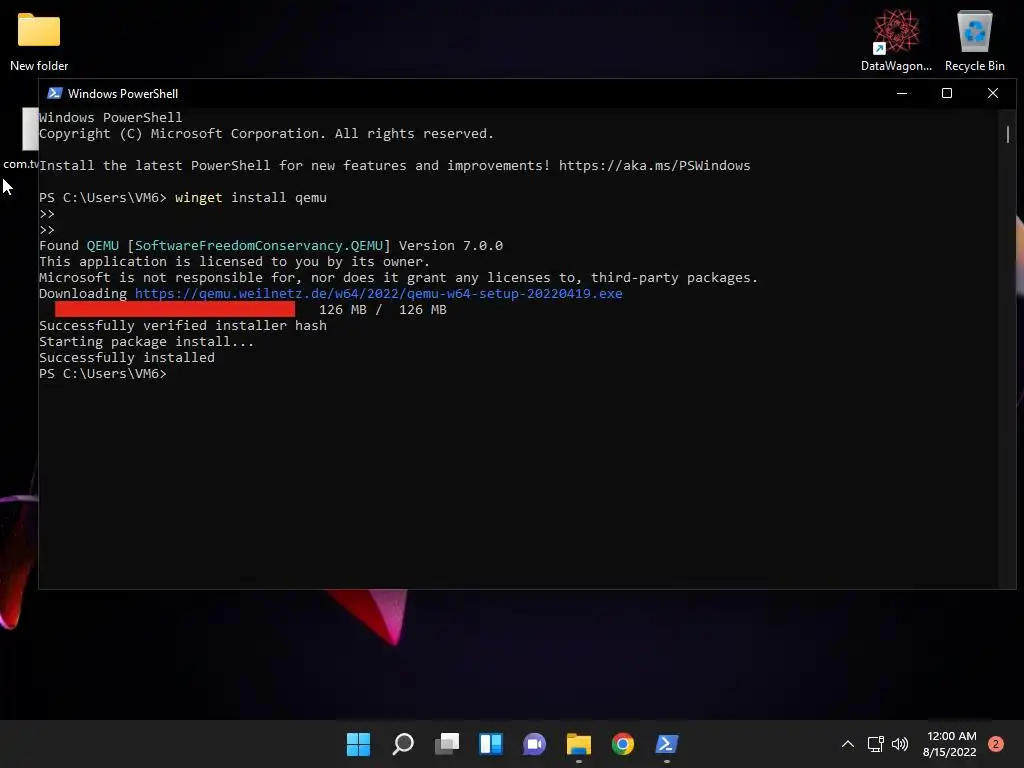Launch Google Chrome from the taskbar
The image size is (1024, 768).
[622, 744]
